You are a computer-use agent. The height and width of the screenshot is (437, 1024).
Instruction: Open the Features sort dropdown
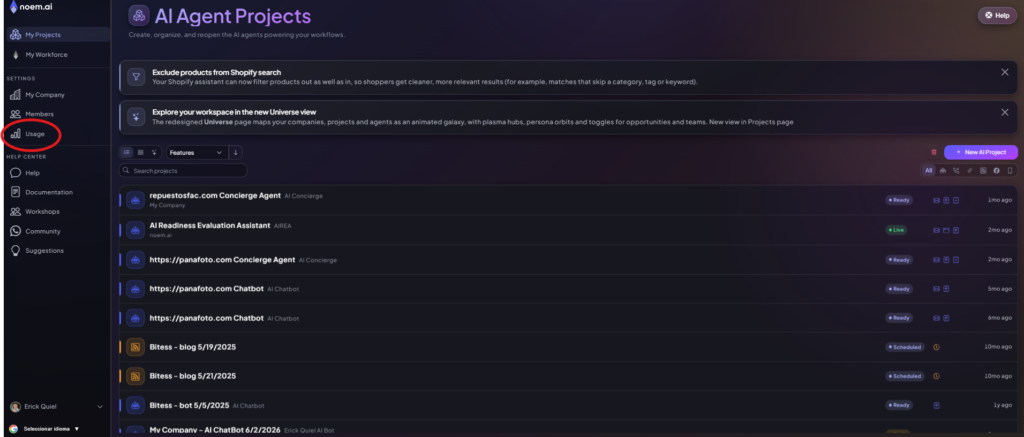tap(196, 152)
